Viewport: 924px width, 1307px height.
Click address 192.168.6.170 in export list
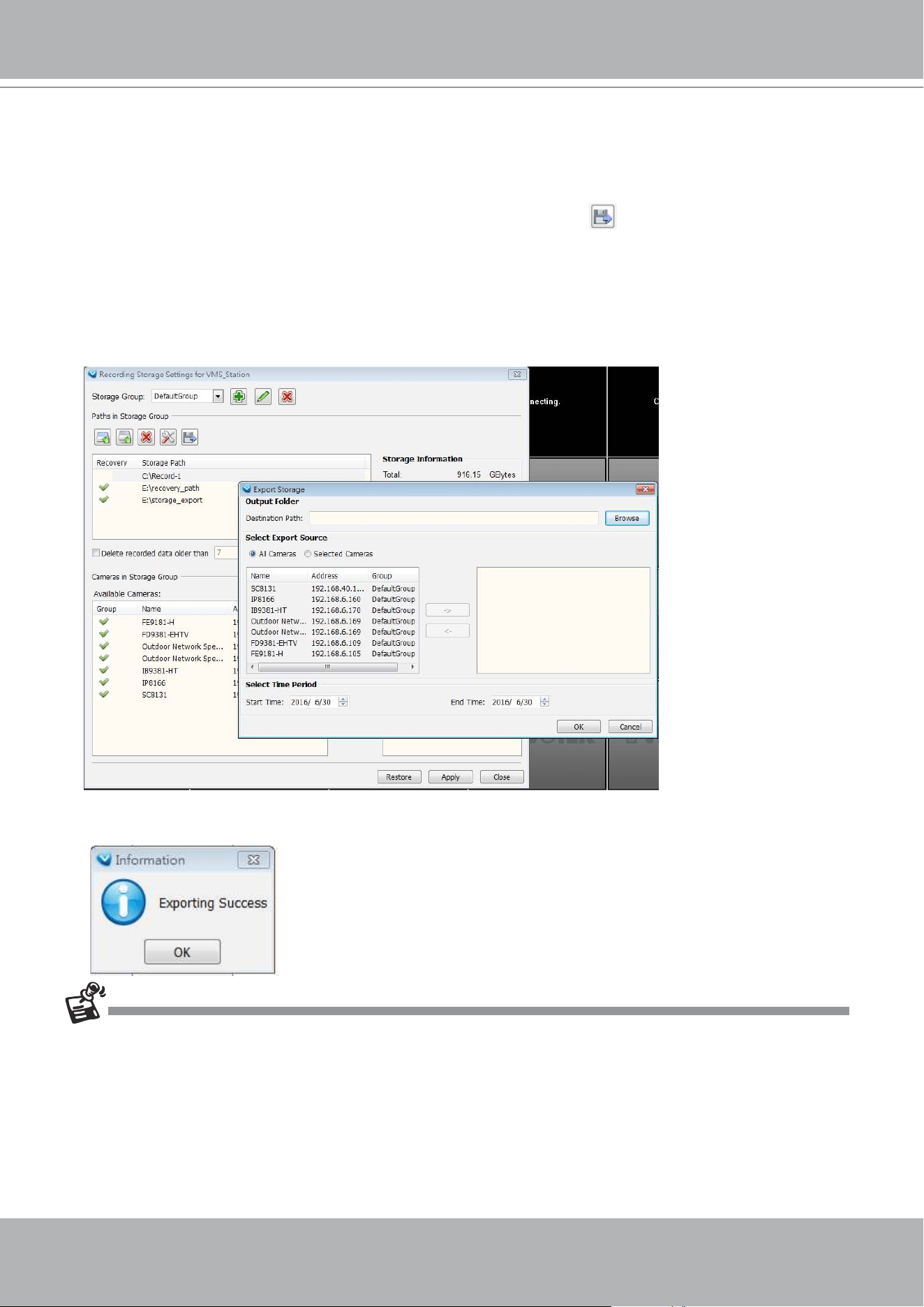(336, 610)
